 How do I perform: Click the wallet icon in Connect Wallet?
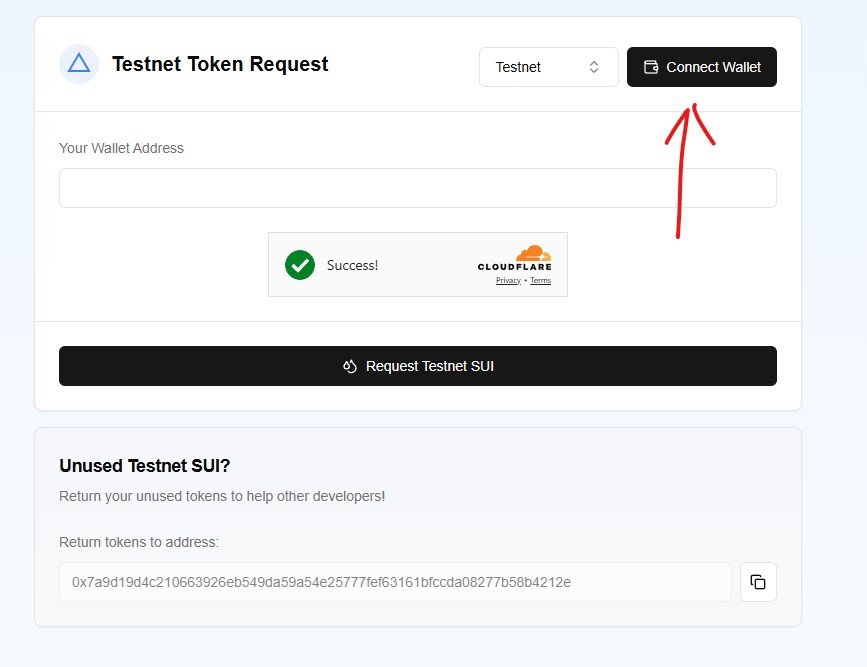click(x=651, y=67)
